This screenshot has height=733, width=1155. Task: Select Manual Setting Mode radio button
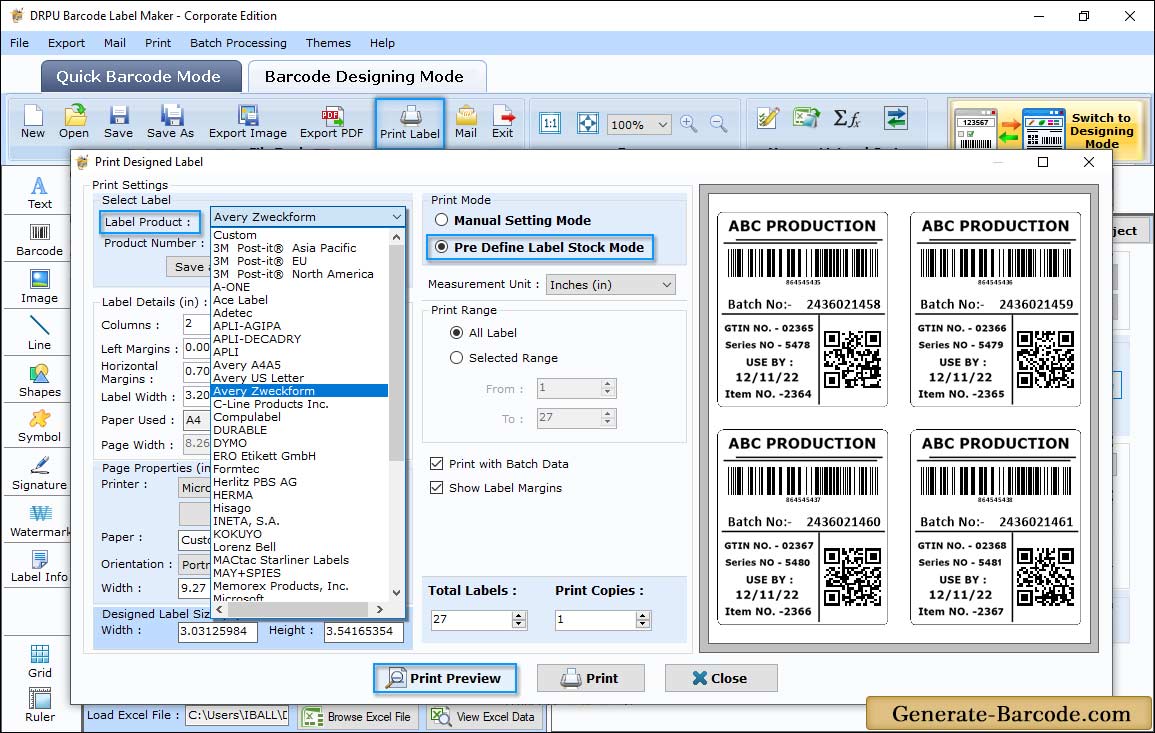point(441,220)
